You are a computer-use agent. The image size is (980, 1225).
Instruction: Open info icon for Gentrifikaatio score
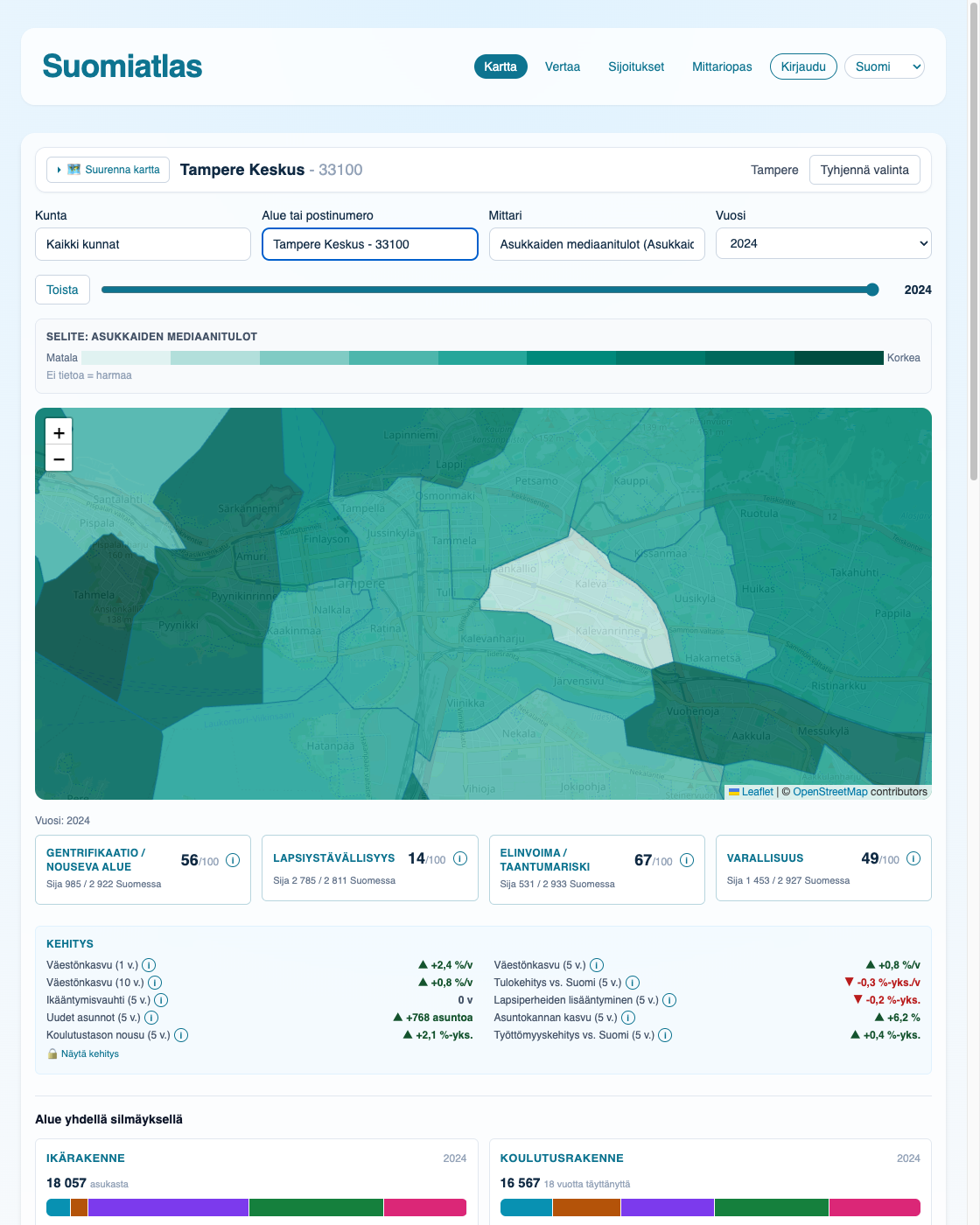tap(233, 860)
